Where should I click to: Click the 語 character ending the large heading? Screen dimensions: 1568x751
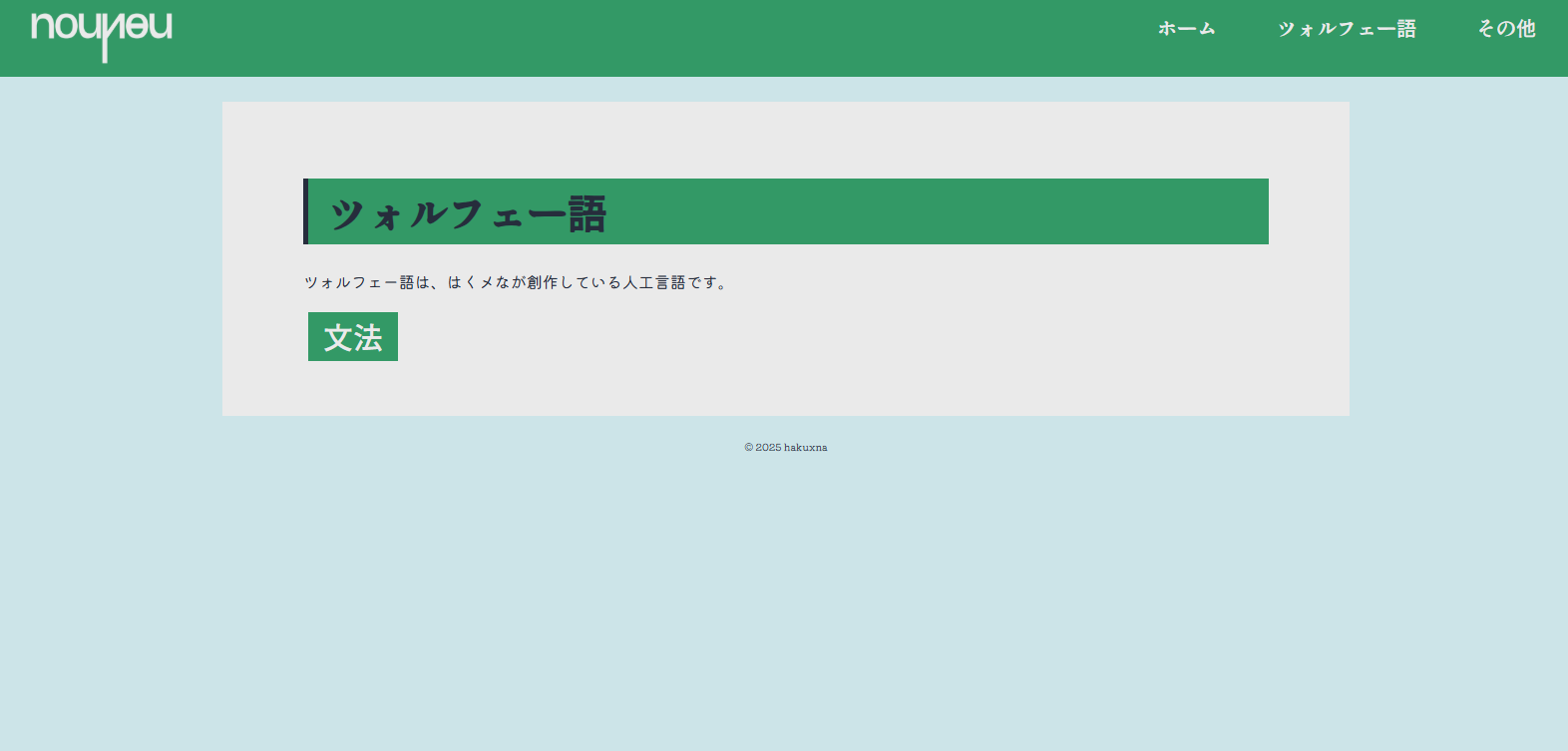coord(588,213)
